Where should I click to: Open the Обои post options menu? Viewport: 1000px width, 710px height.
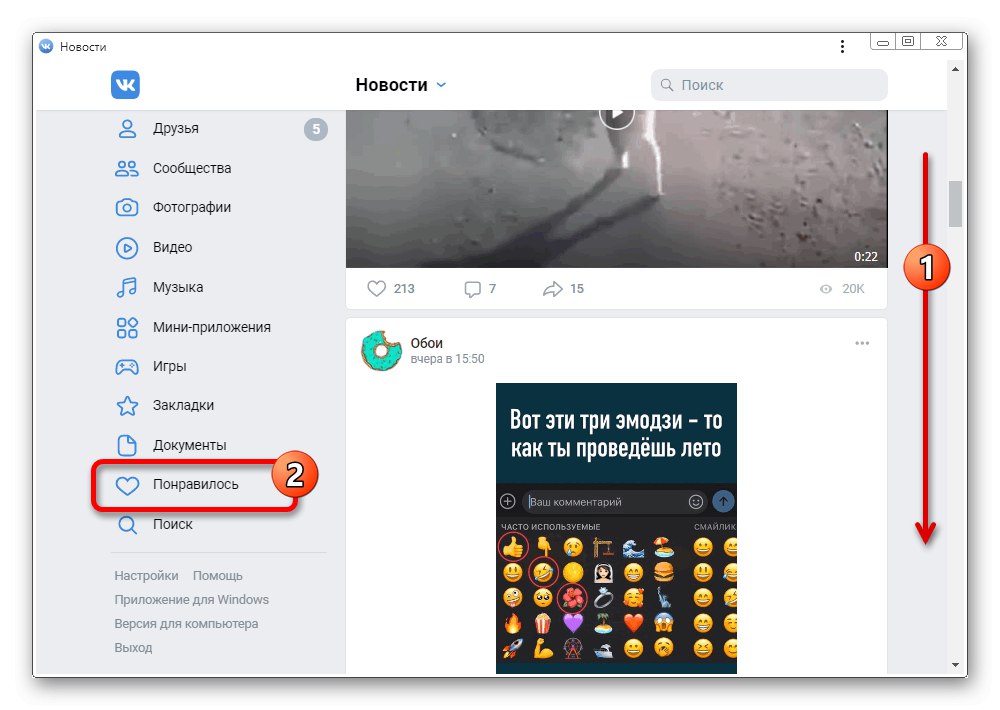point(862,343)
